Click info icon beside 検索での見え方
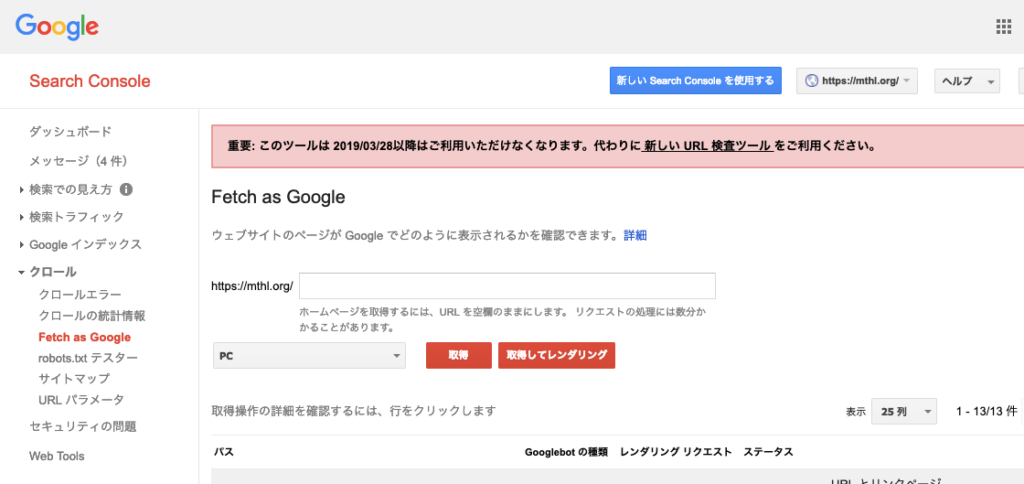1024x484 pixels. coord(126,189)
